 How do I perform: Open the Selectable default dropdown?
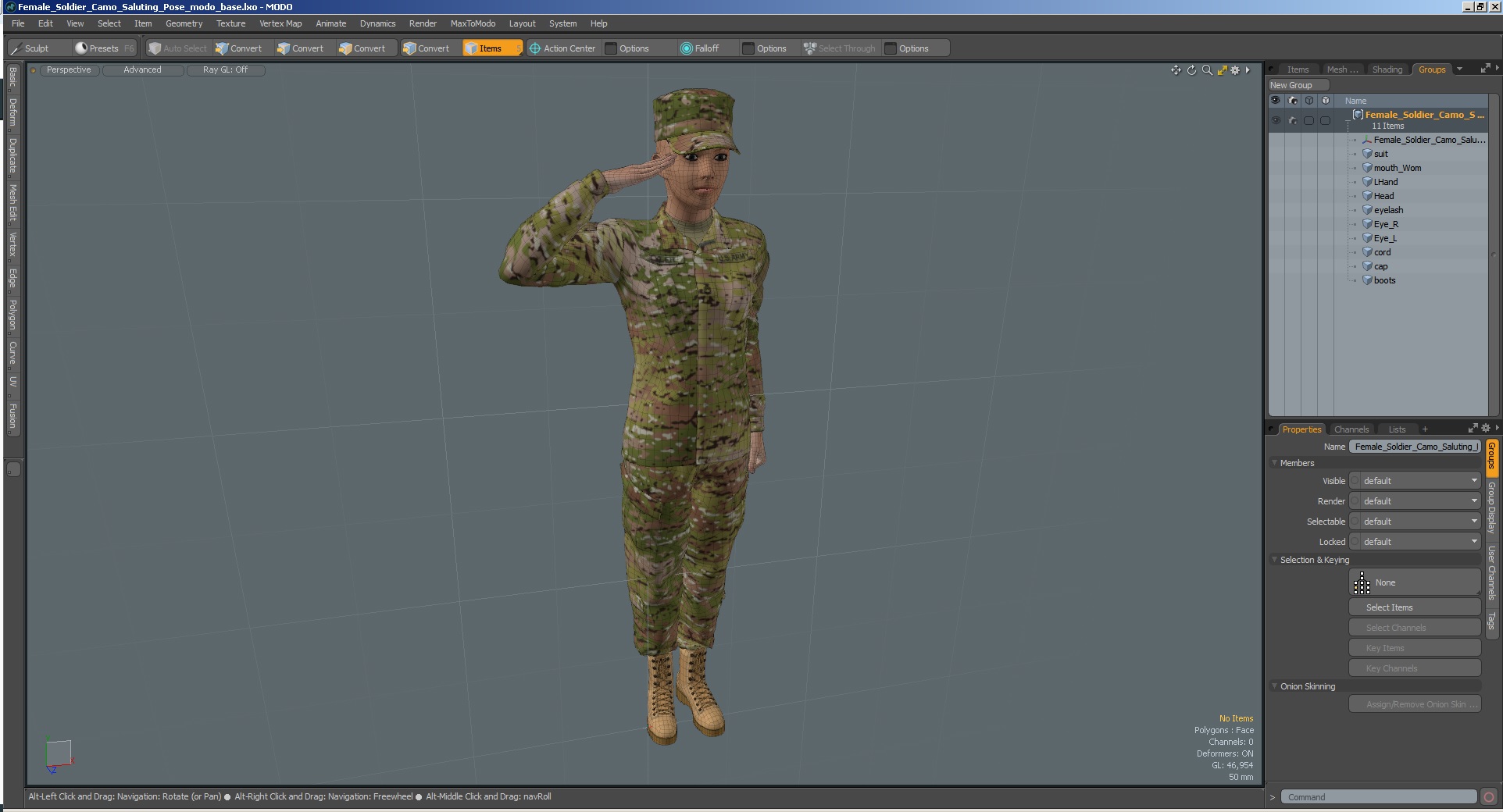tap(1420, 522)
